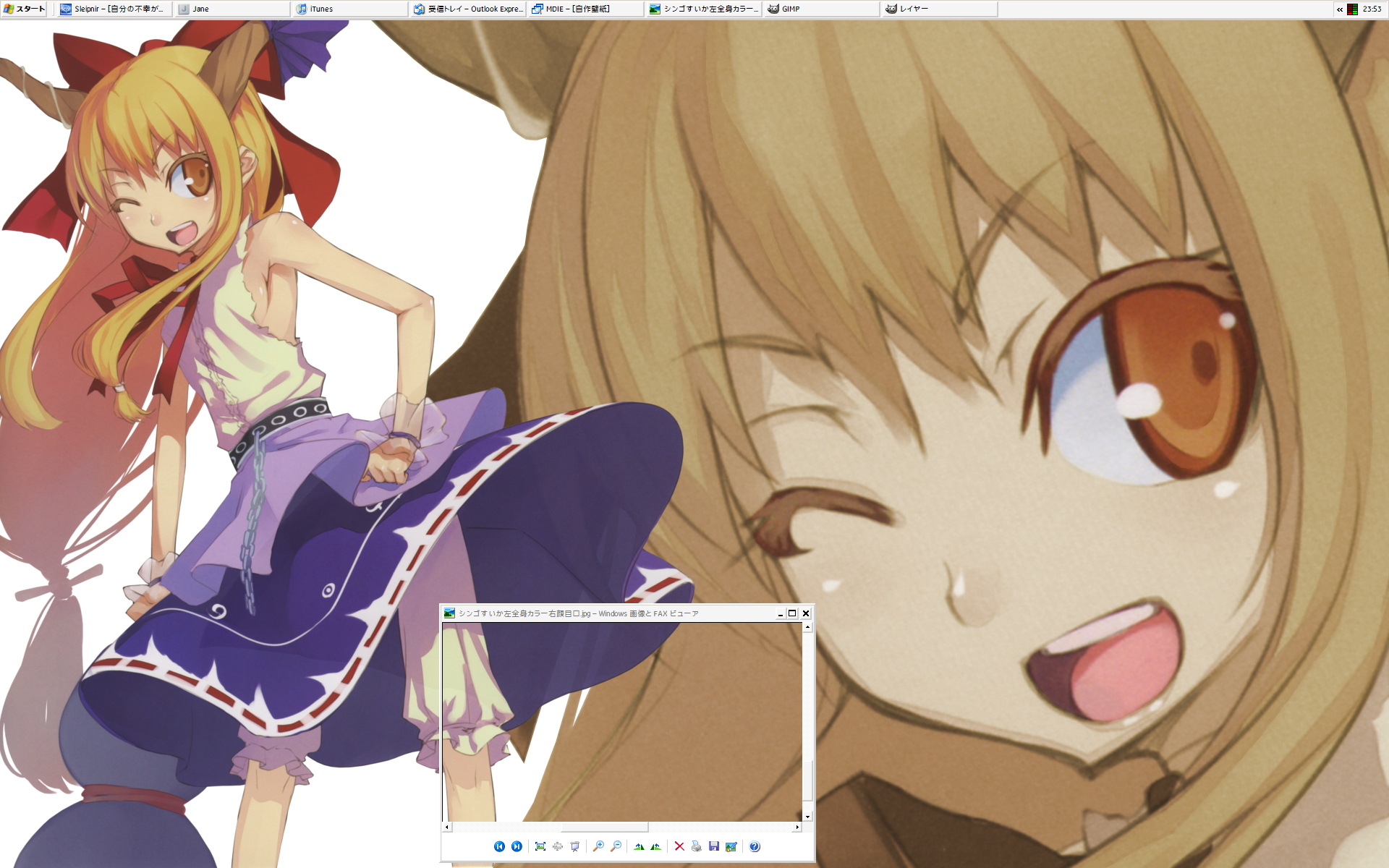Click the viewer horizontal scrollbar thumb
Viewport: 1389px width, 868px height.
pos(605,827)
